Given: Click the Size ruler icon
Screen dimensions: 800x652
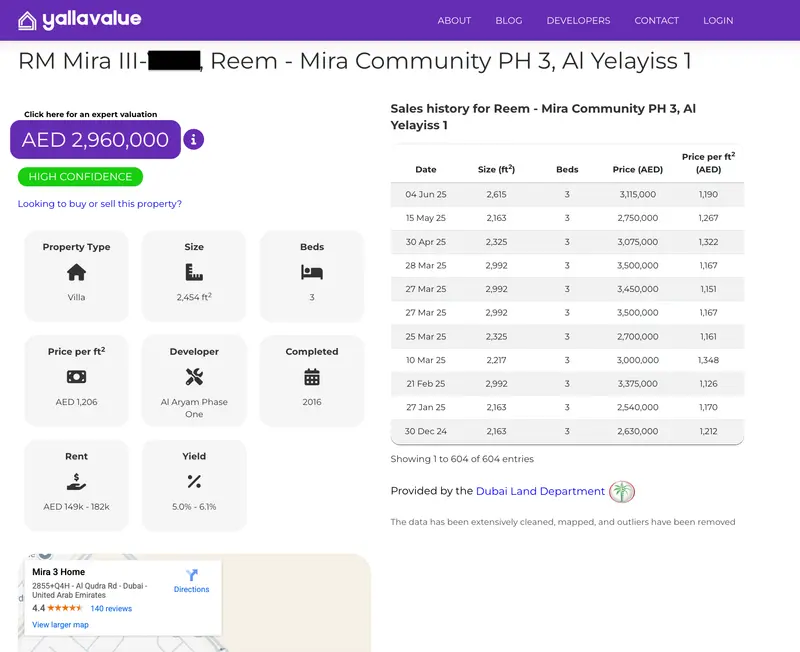Looking at the screenshot, I should [x=194, y=272].
